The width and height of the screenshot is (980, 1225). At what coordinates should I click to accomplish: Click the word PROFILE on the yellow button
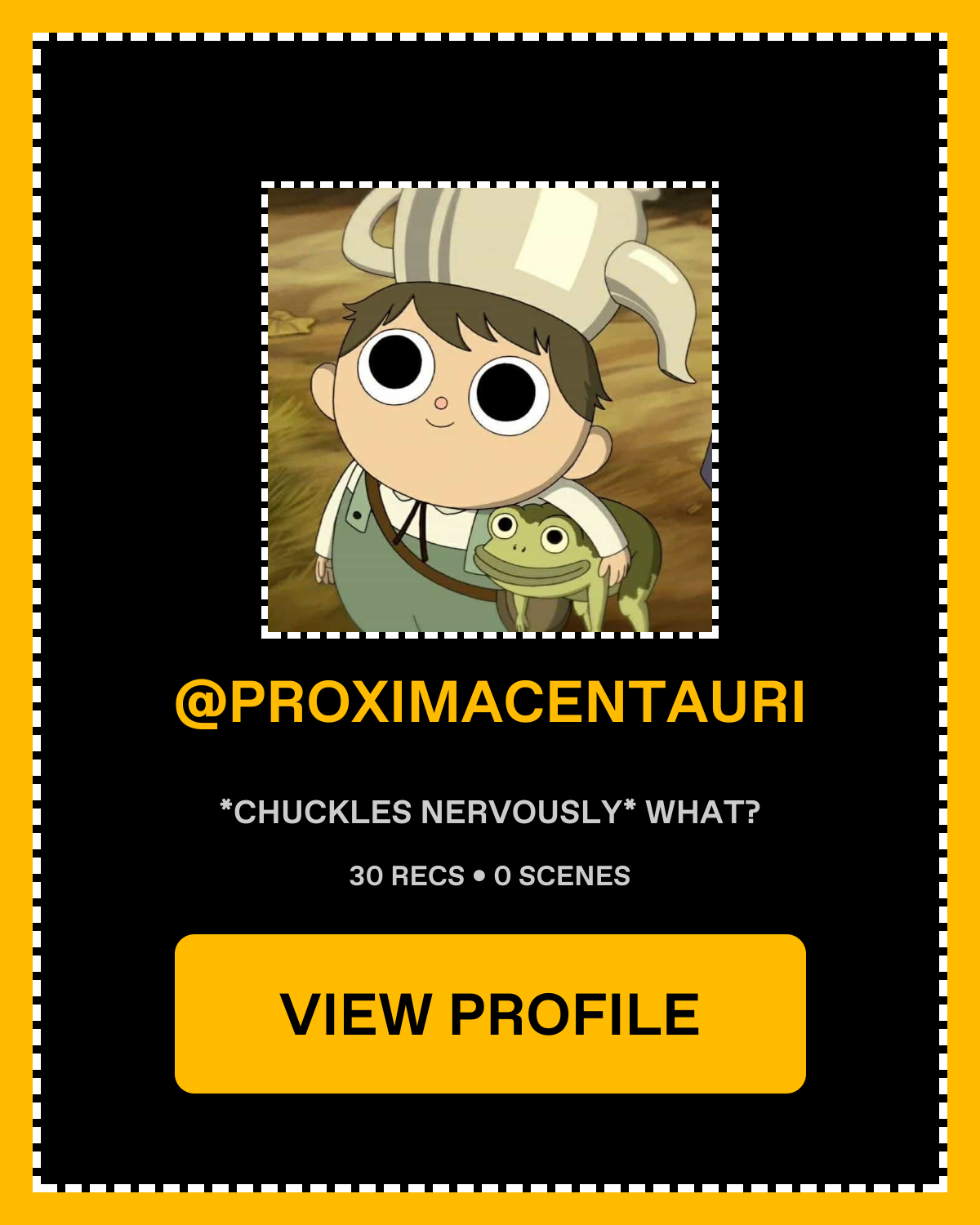tap(575, 1014)
